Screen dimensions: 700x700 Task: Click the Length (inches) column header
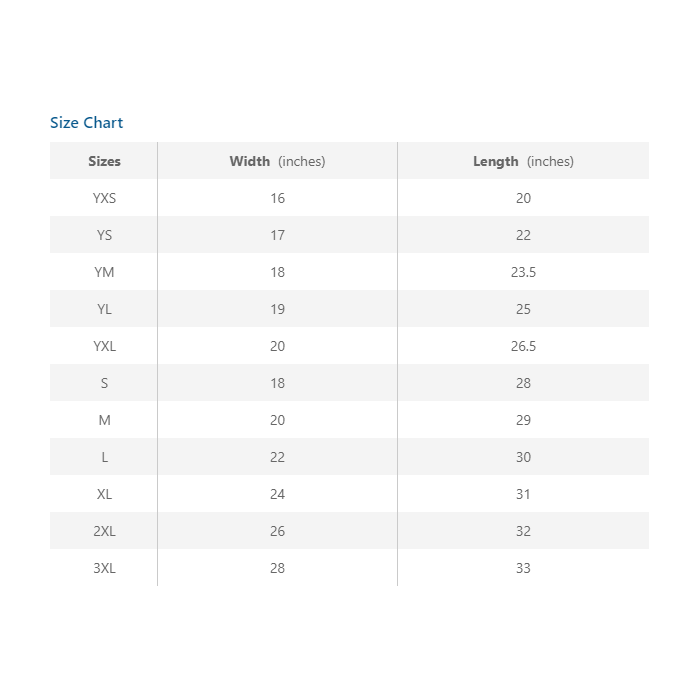coord(523,161)
